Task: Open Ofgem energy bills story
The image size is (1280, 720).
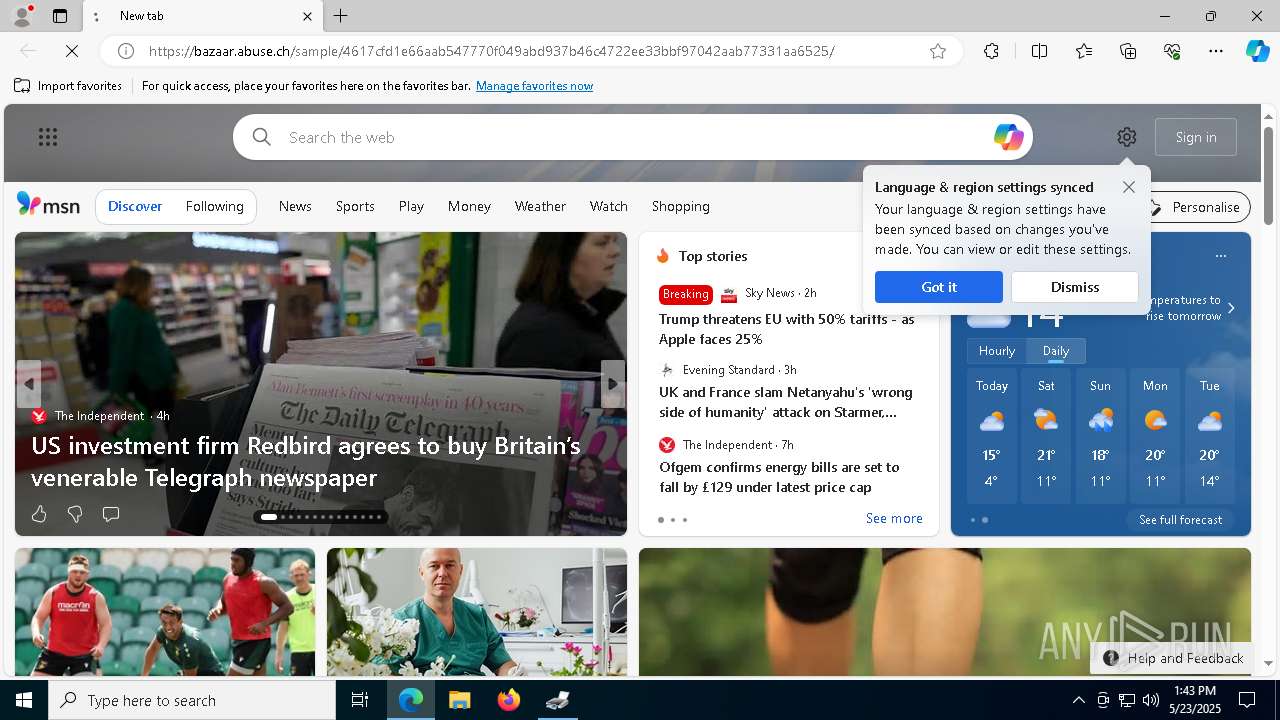Action: pos(779,477)
